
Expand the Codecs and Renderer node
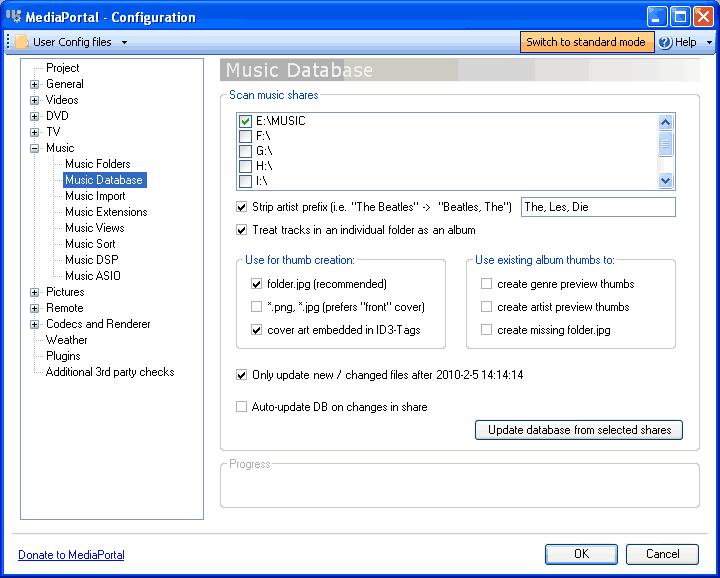[x=34, y=324]
